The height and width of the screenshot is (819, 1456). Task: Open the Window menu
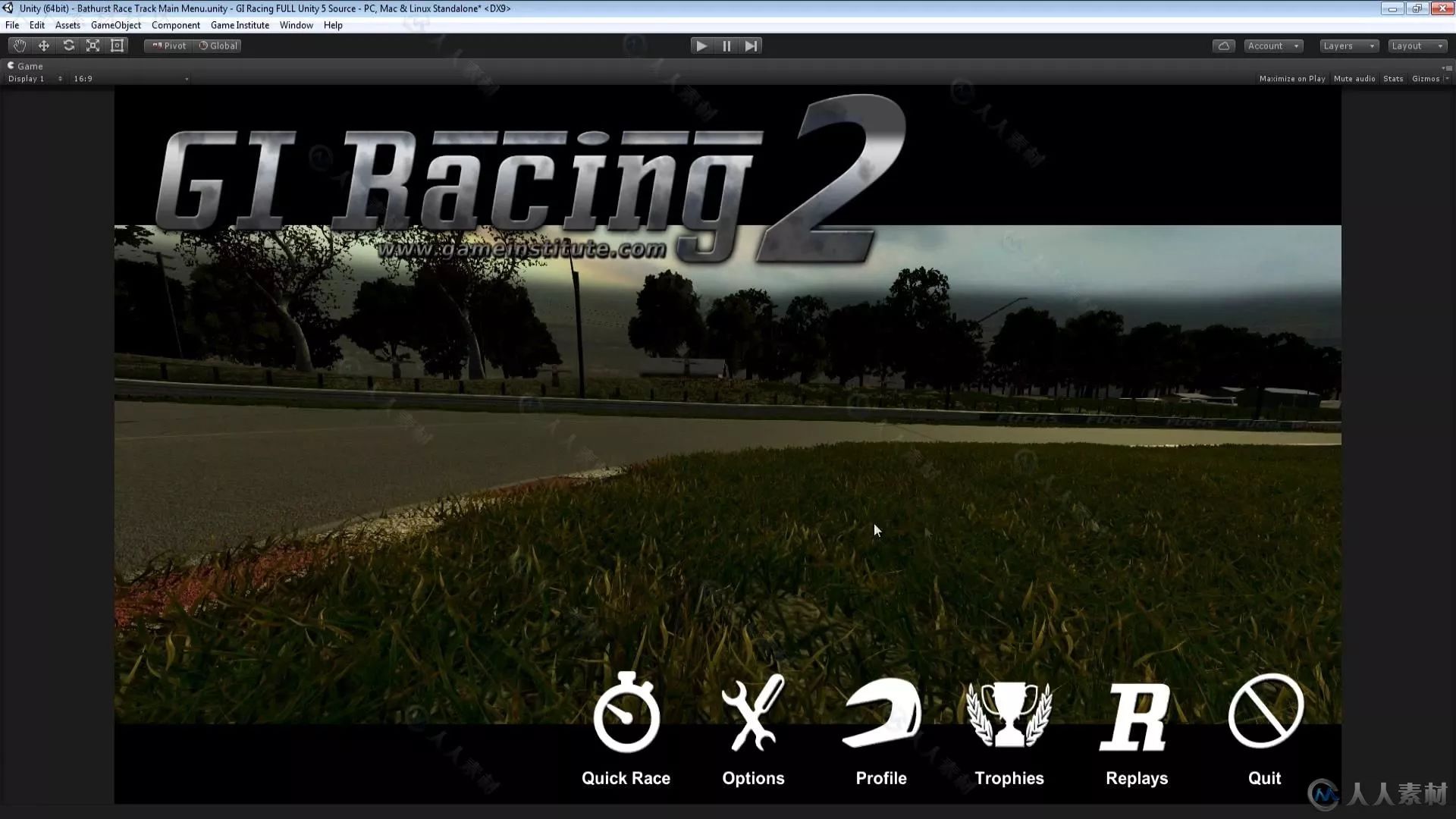pyautogui.click(x=296, y=25)
